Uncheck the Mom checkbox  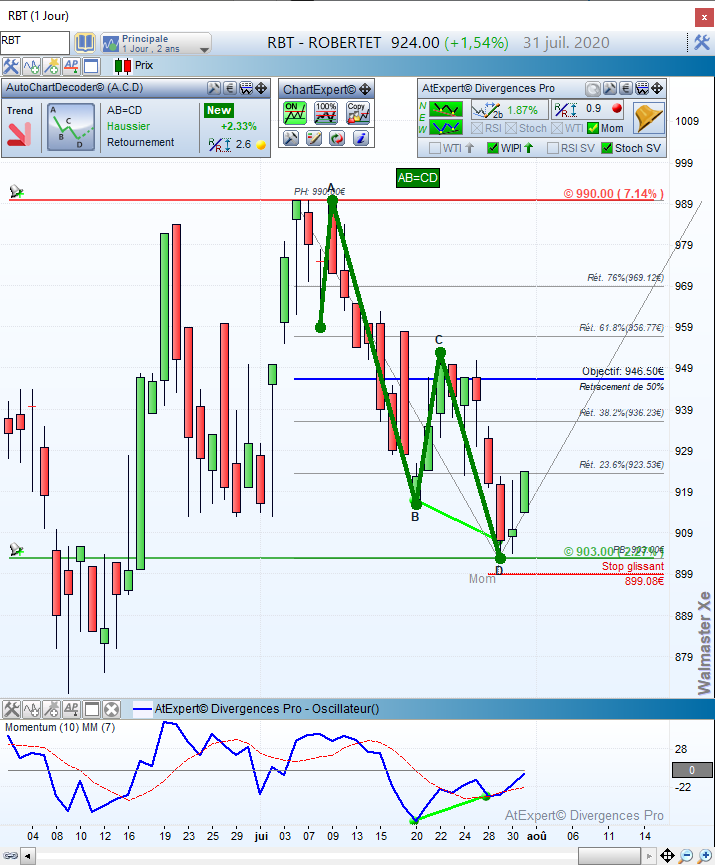tap(593, 129)
